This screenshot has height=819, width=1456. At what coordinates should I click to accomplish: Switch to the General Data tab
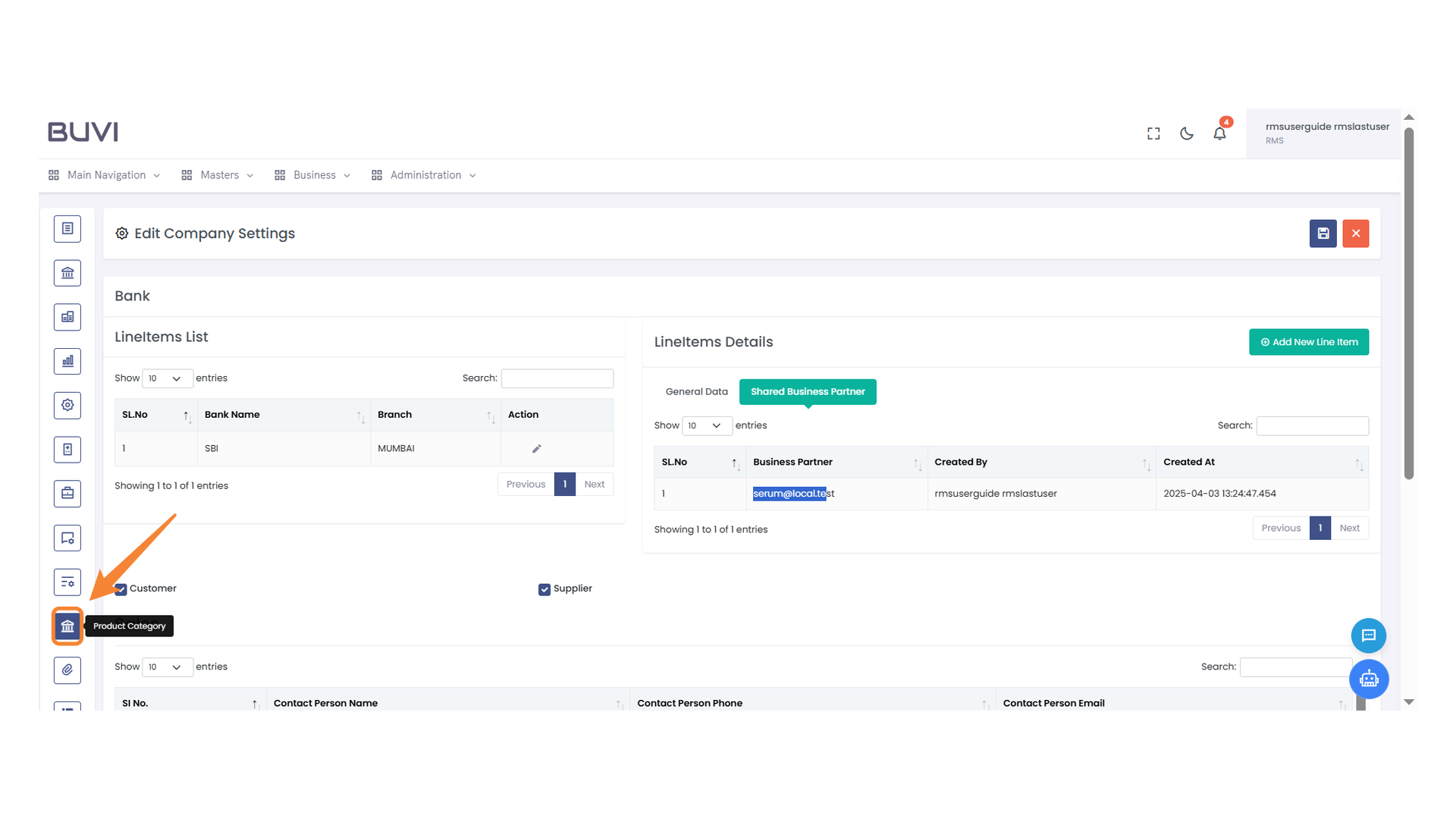coord(695,391)
